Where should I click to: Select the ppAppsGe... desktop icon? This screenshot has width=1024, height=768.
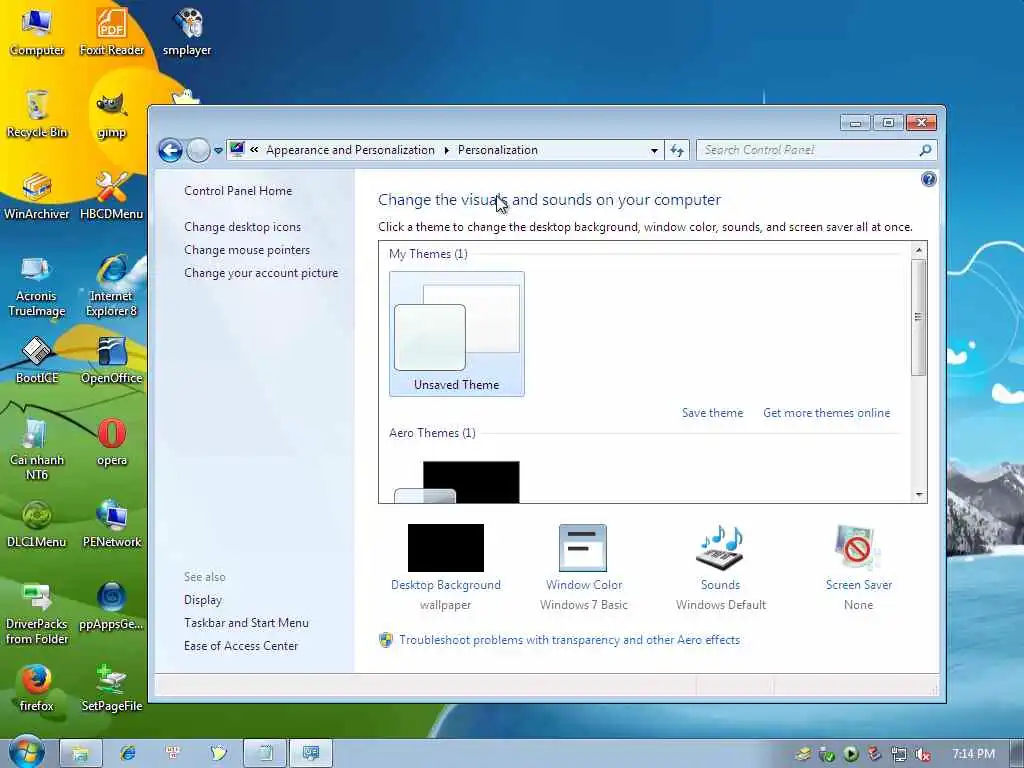click(x=112, y=607)
